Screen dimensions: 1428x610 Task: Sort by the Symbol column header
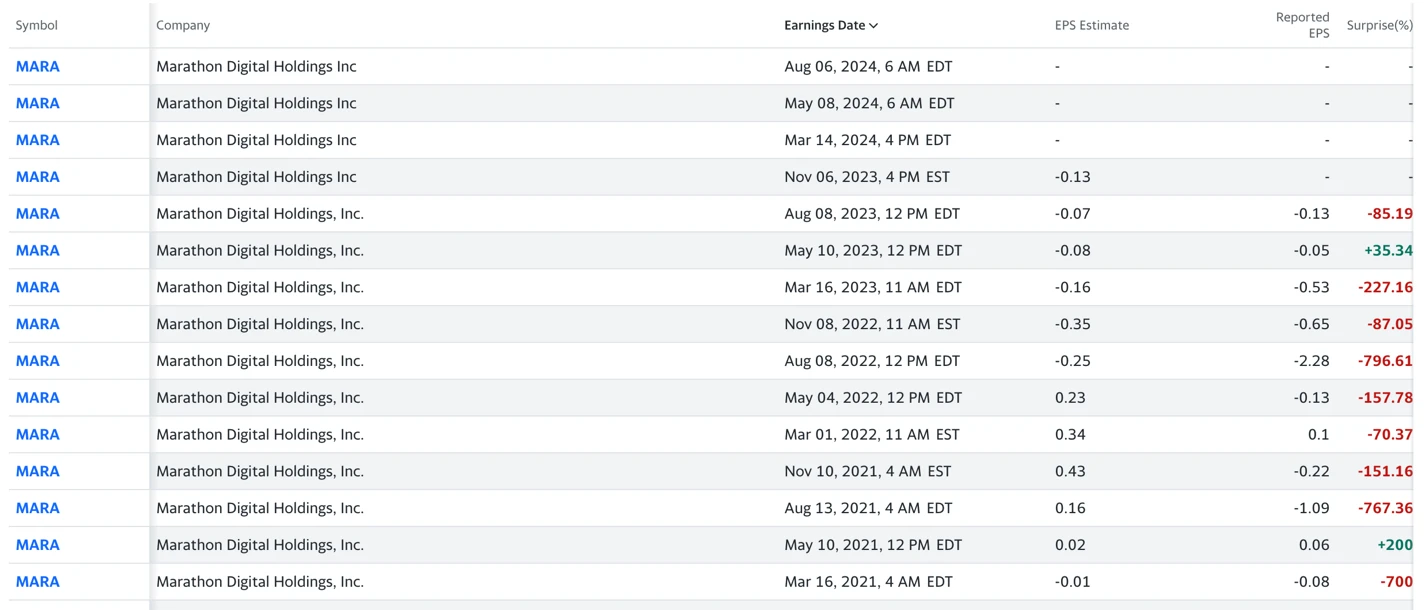pyautogui.click(x=37, y=25)
